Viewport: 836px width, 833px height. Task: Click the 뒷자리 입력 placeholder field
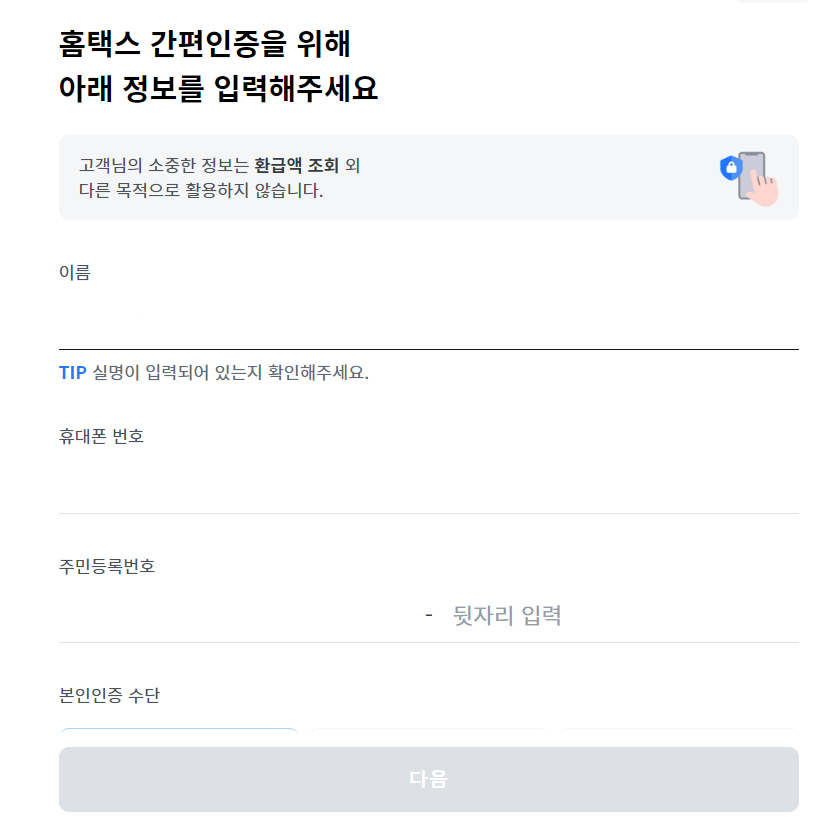[505, 615]
